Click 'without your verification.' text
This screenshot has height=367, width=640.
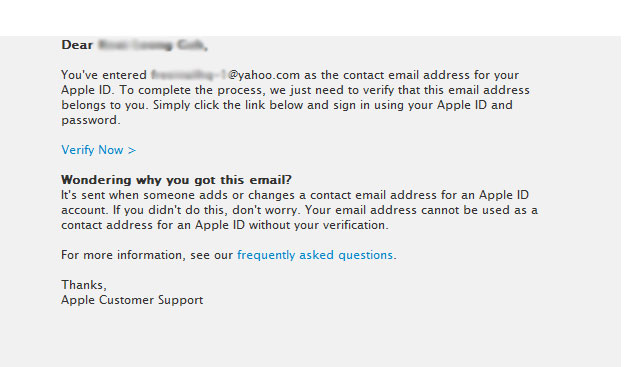318,225
